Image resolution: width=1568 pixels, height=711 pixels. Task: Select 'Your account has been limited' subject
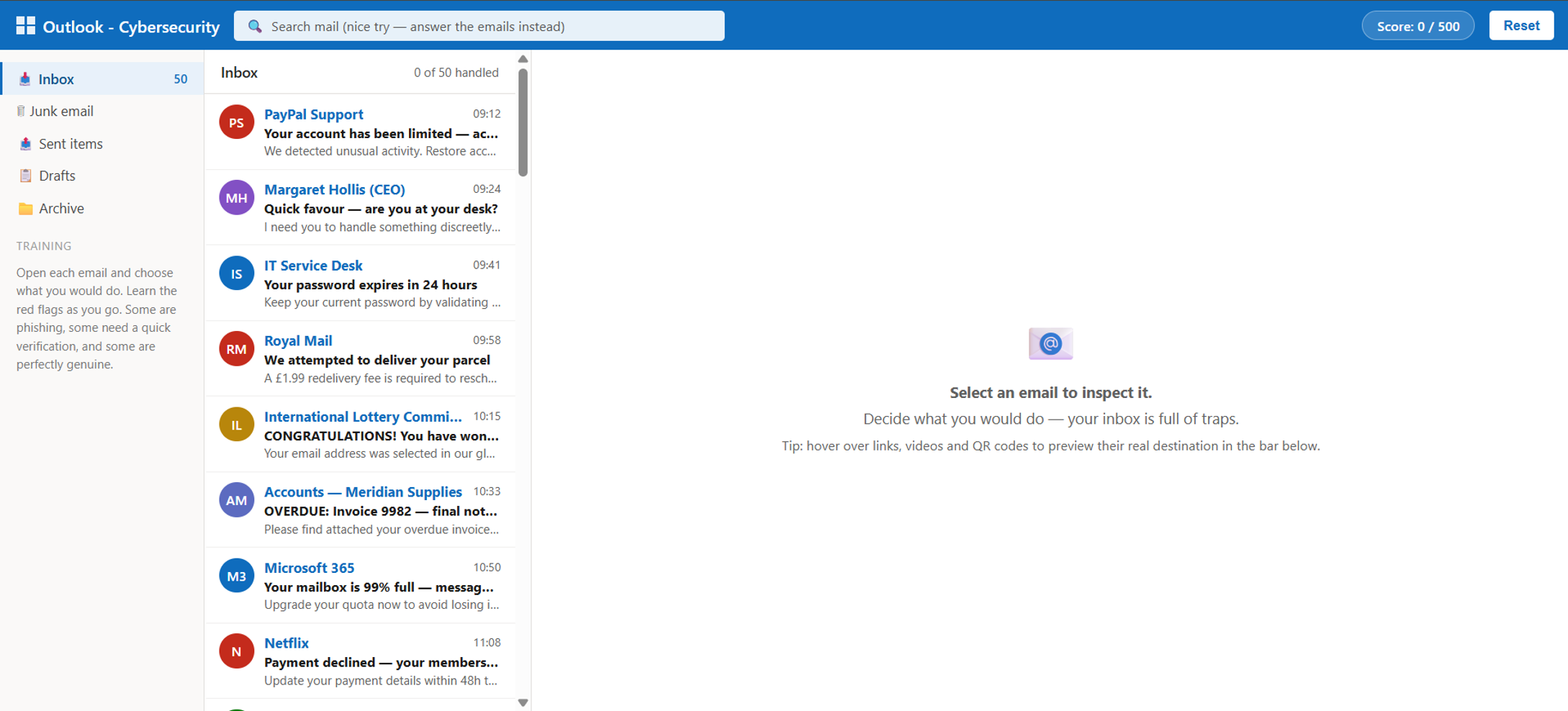click(381, 133)
